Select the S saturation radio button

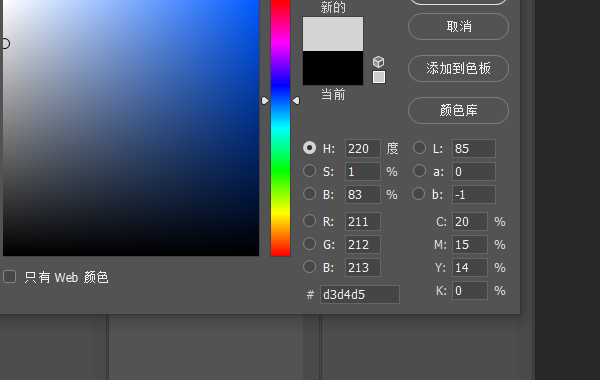[310, 171]
